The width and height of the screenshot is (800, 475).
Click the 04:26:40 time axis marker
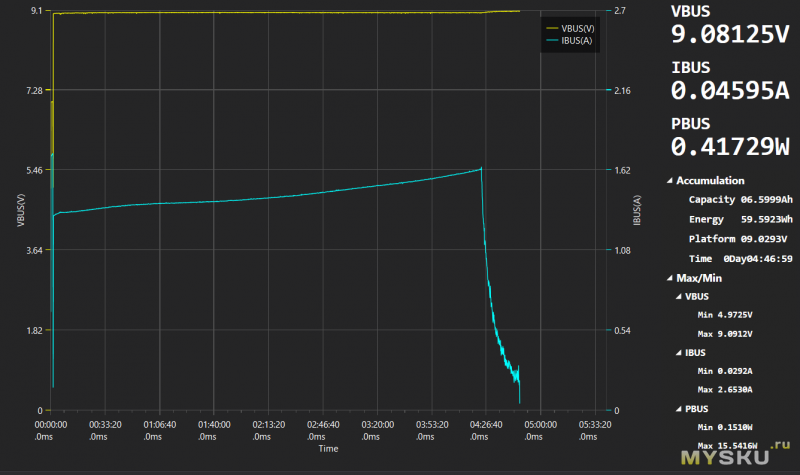click(486, 424)
